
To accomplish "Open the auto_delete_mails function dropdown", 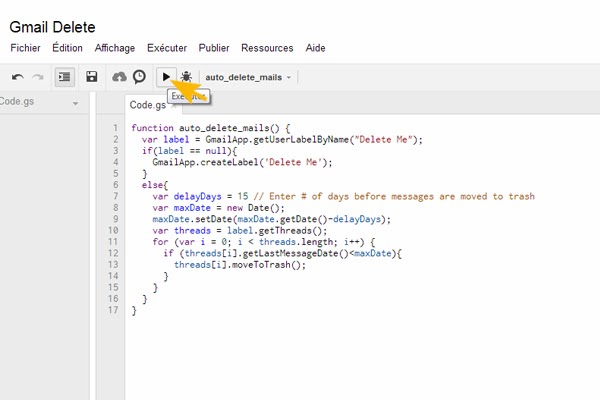I will (248, 77).
